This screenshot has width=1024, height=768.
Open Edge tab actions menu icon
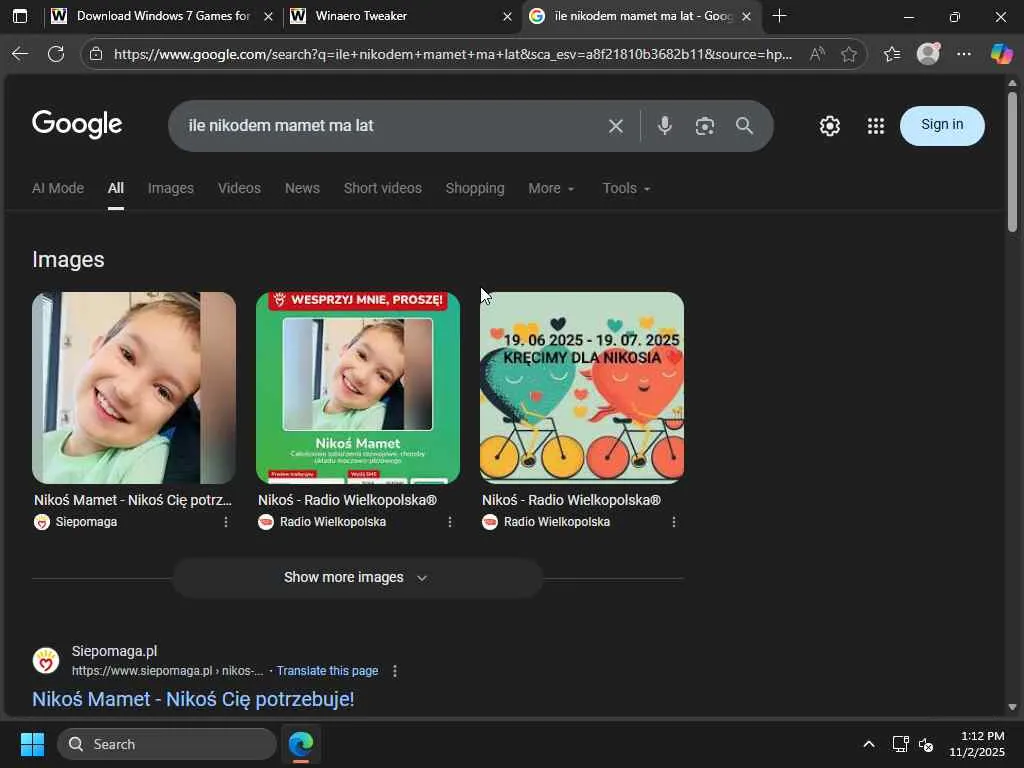pyautogui.click(x=20, y=16)
